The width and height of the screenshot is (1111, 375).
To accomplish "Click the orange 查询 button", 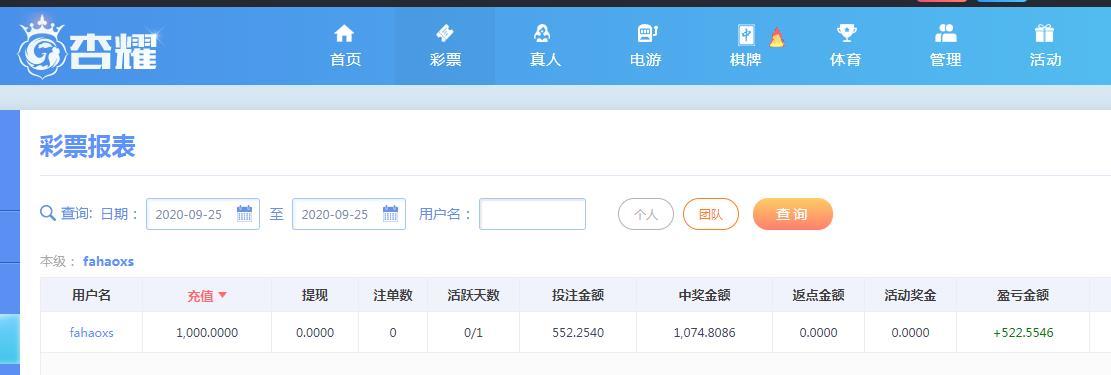I will (x=792, y=214).
